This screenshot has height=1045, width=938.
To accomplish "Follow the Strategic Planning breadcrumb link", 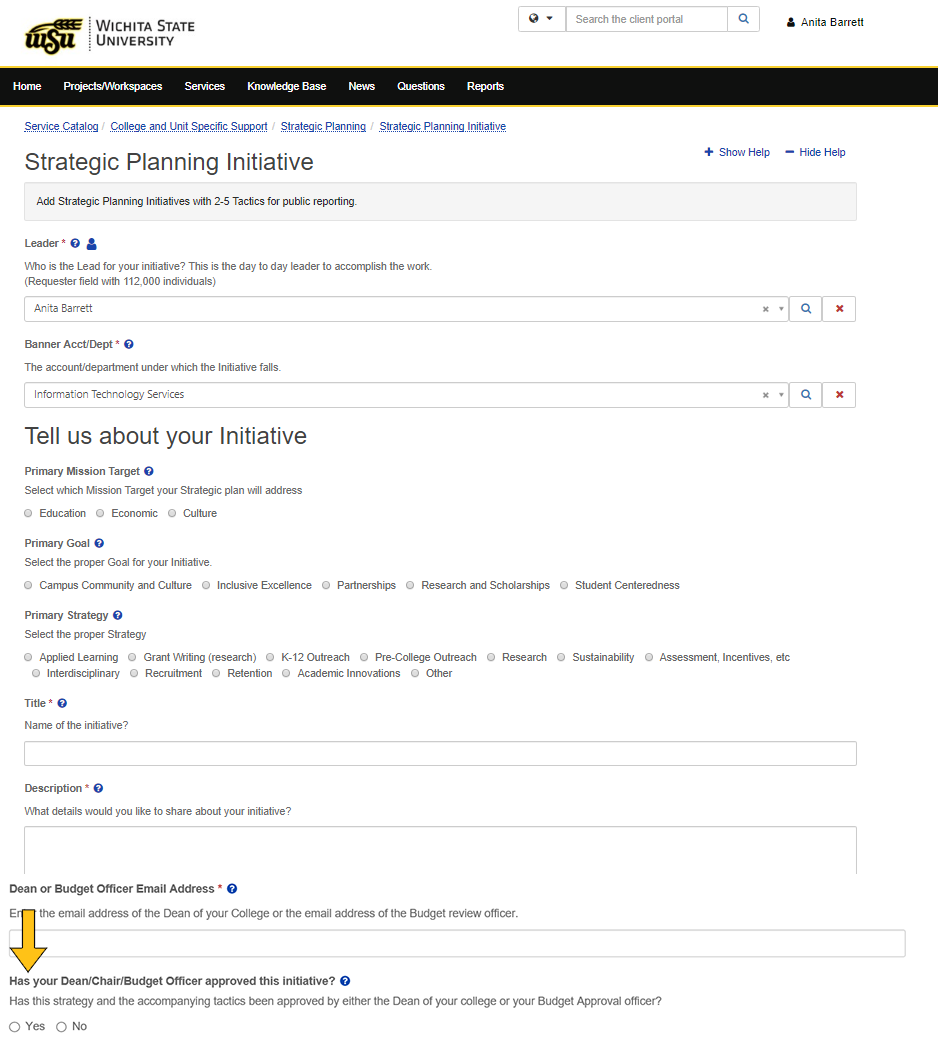I will click(x=323, y=126).
